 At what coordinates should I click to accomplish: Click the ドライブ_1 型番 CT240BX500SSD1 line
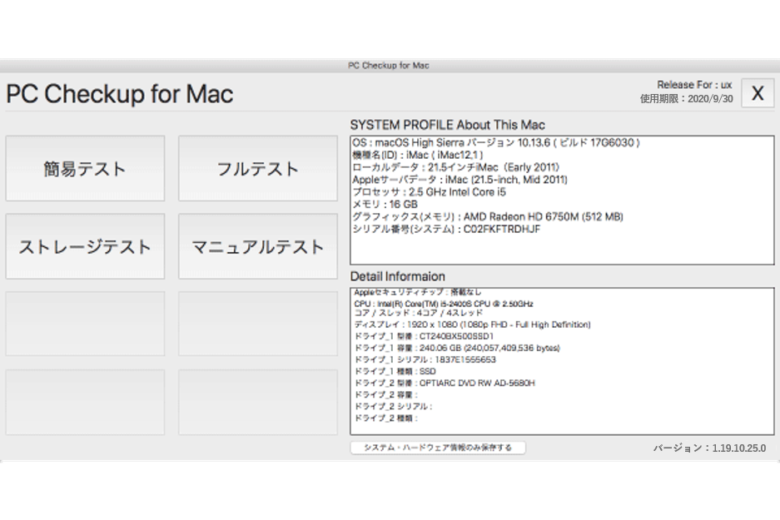[424, 336]
